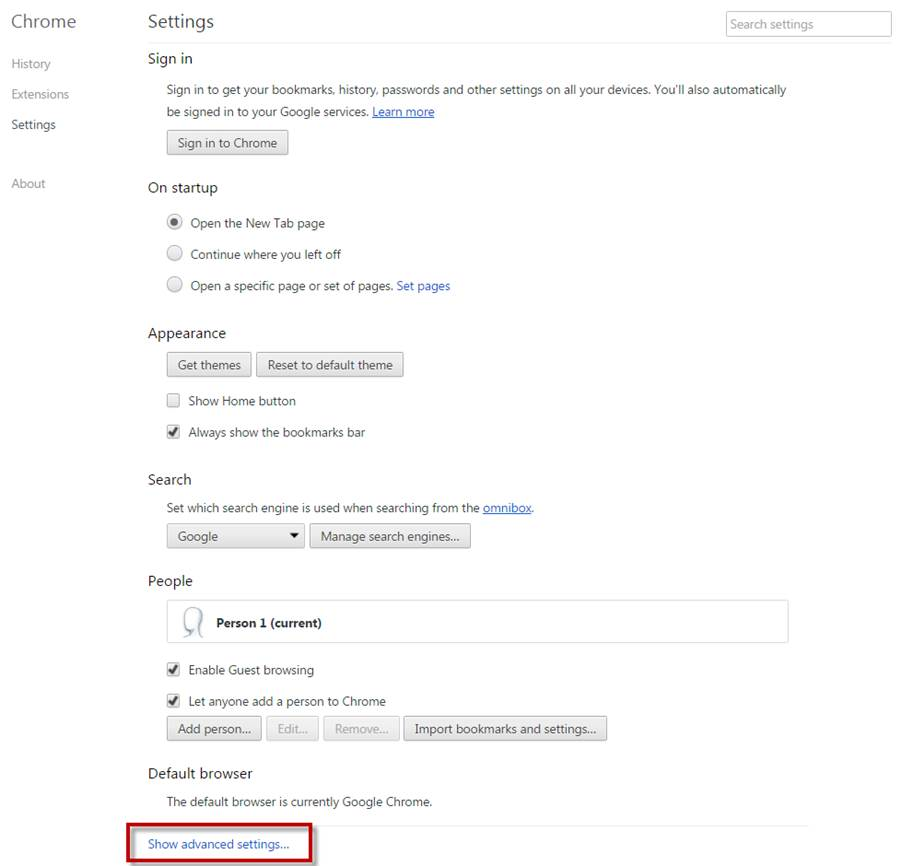Go to Extensions in the sidebar
Viewport: 902px width, 866px height.
(x=40, y=94)
